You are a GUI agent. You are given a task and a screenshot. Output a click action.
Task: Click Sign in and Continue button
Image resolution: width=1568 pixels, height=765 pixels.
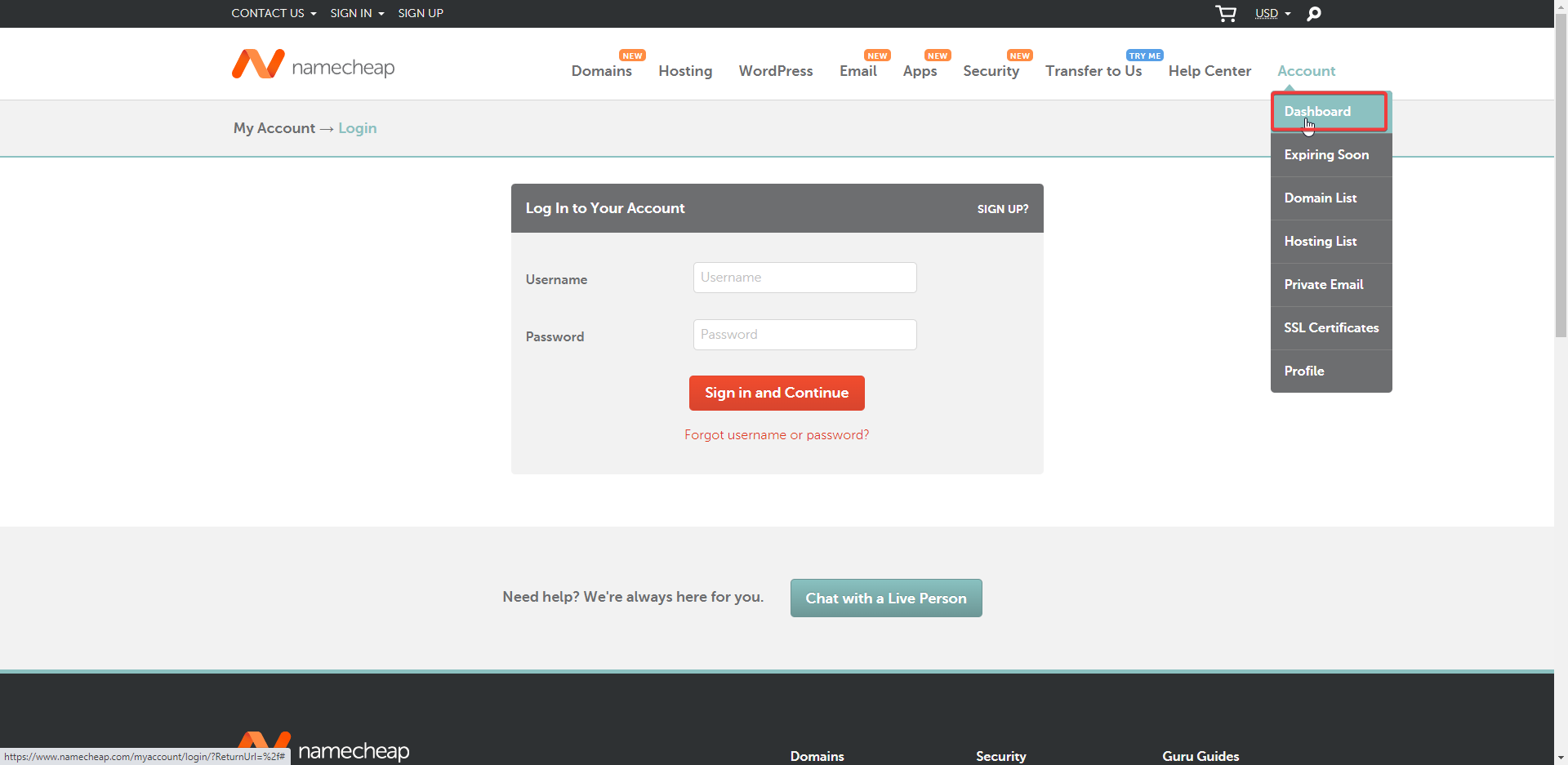pyautogui.click(x=777, y=393)
